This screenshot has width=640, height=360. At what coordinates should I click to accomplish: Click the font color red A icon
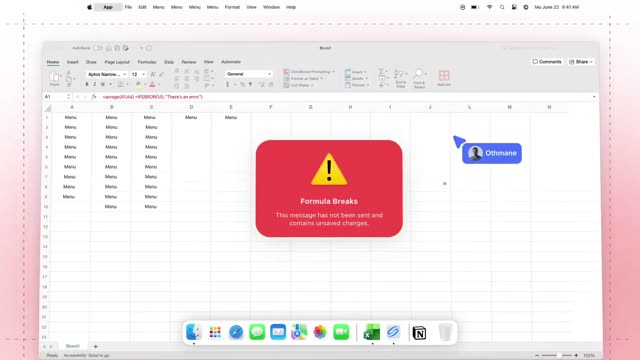click(152, 84)
